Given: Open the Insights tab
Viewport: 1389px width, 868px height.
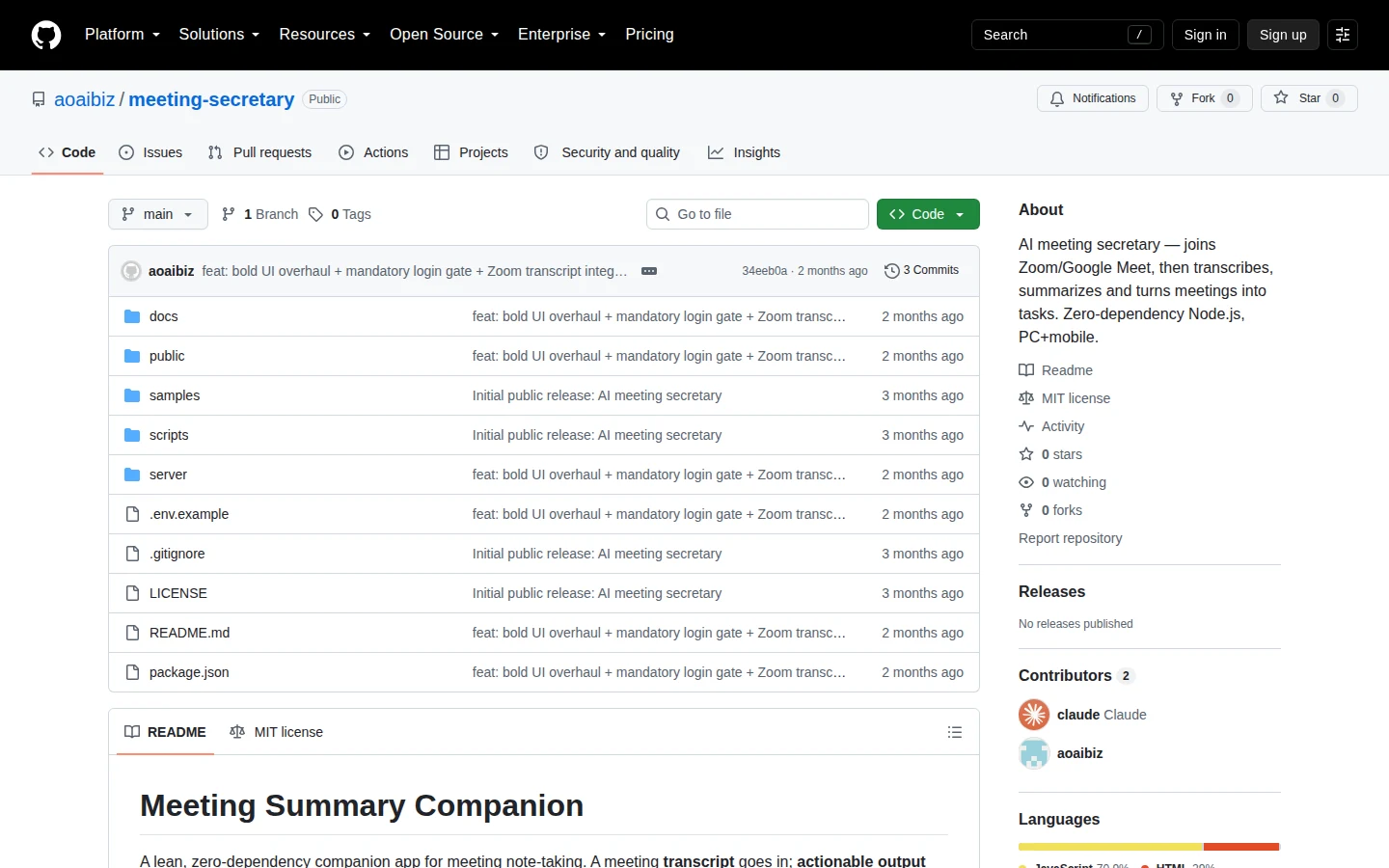Looking at the screenshot, I should tap(744, 152).
